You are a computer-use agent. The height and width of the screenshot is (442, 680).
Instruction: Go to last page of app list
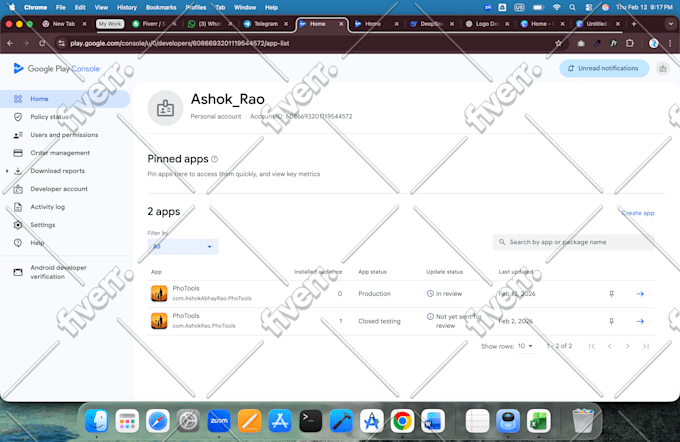click(x=646, y=346)
